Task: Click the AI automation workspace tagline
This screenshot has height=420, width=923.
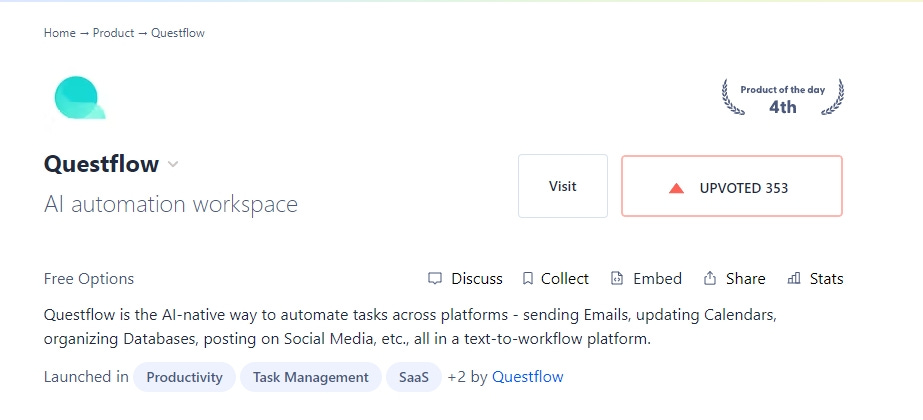Action: (171, 204)
